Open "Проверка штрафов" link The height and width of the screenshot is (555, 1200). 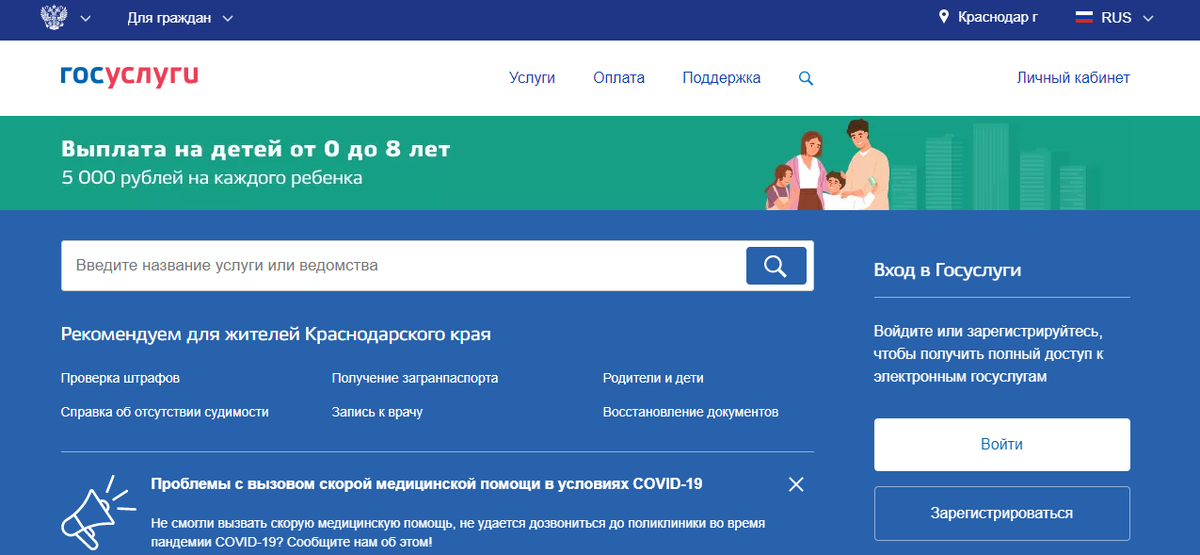pyautogui.click(x=120, y=379)
